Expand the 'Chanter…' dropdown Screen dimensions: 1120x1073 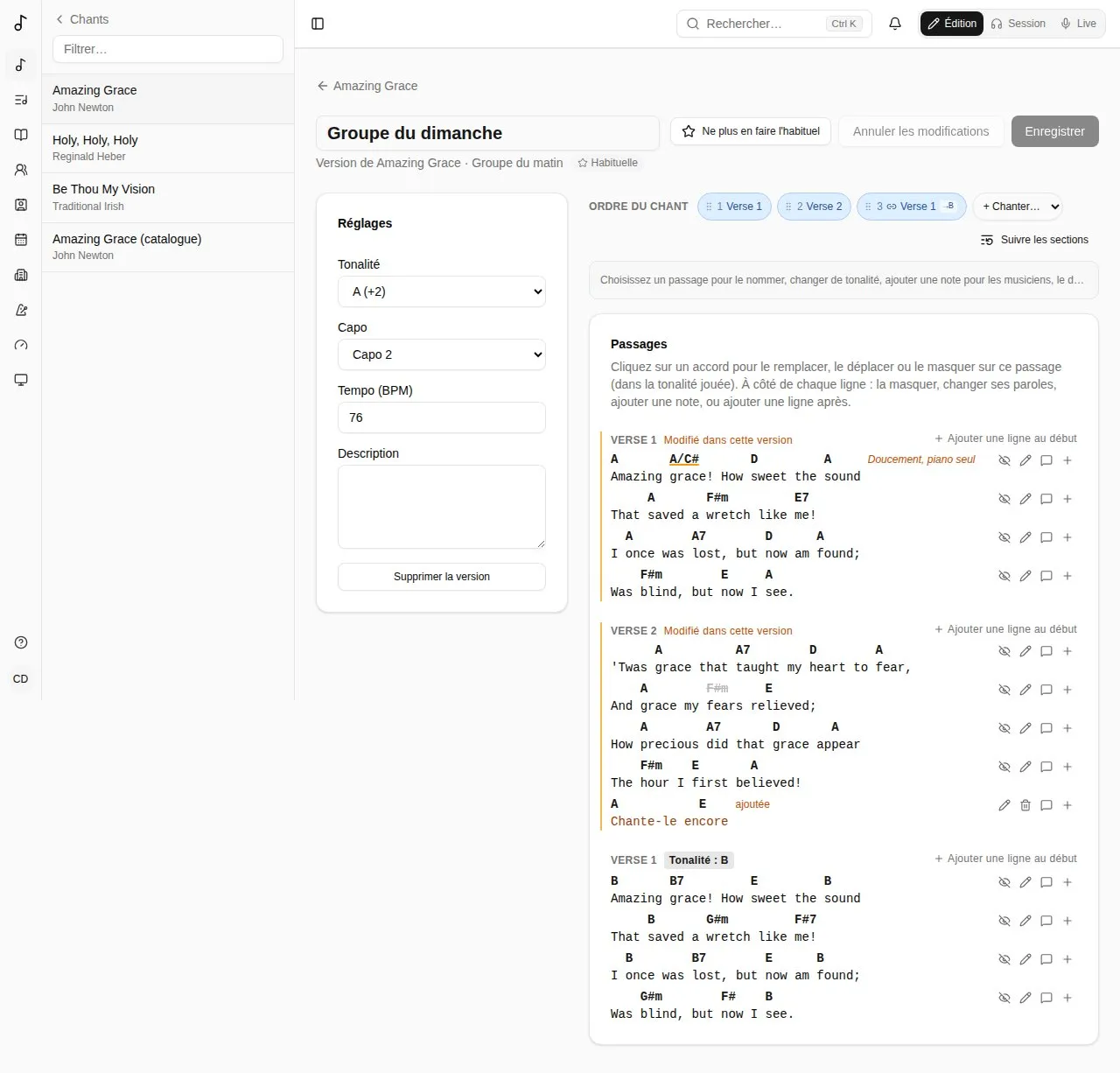1018,207
